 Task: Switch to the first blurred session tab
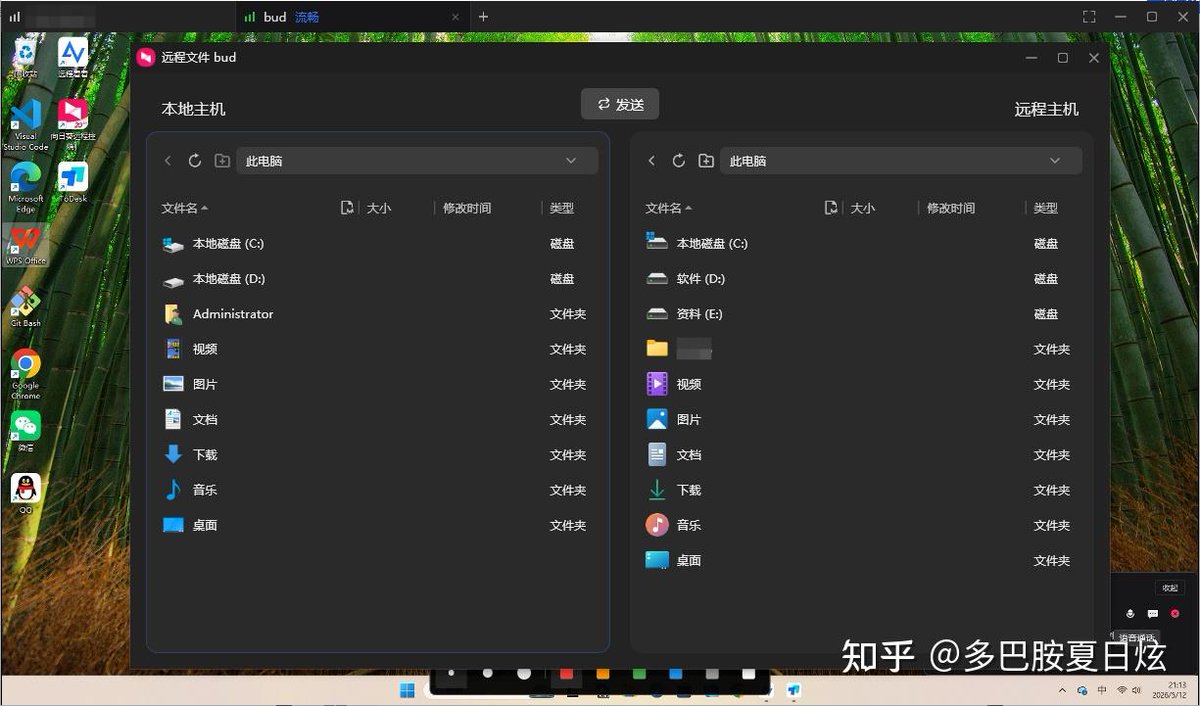point(117,17)
